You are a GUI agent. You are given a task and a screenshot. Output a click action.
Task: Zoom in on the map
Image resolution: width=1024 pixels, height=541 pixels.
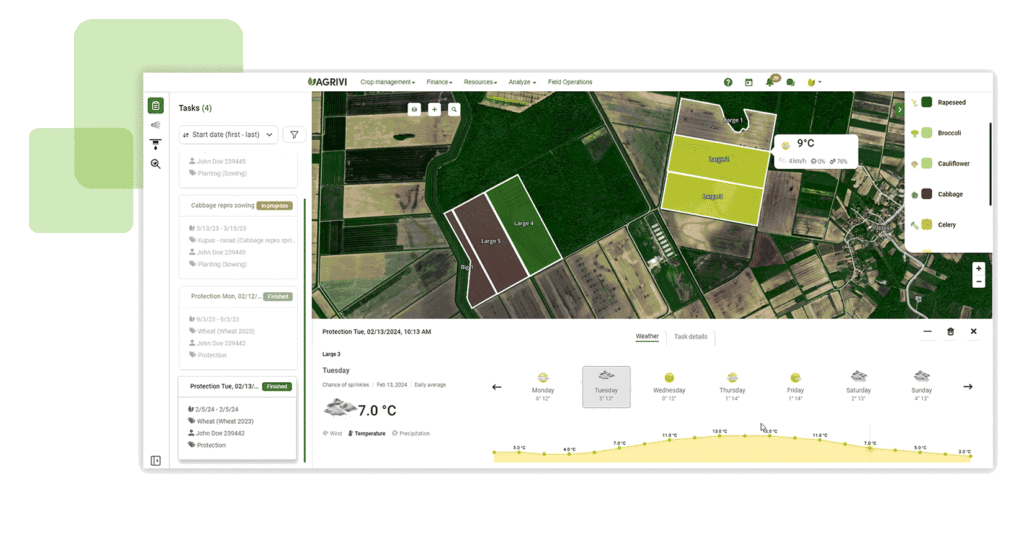click(x=978, y=269)
